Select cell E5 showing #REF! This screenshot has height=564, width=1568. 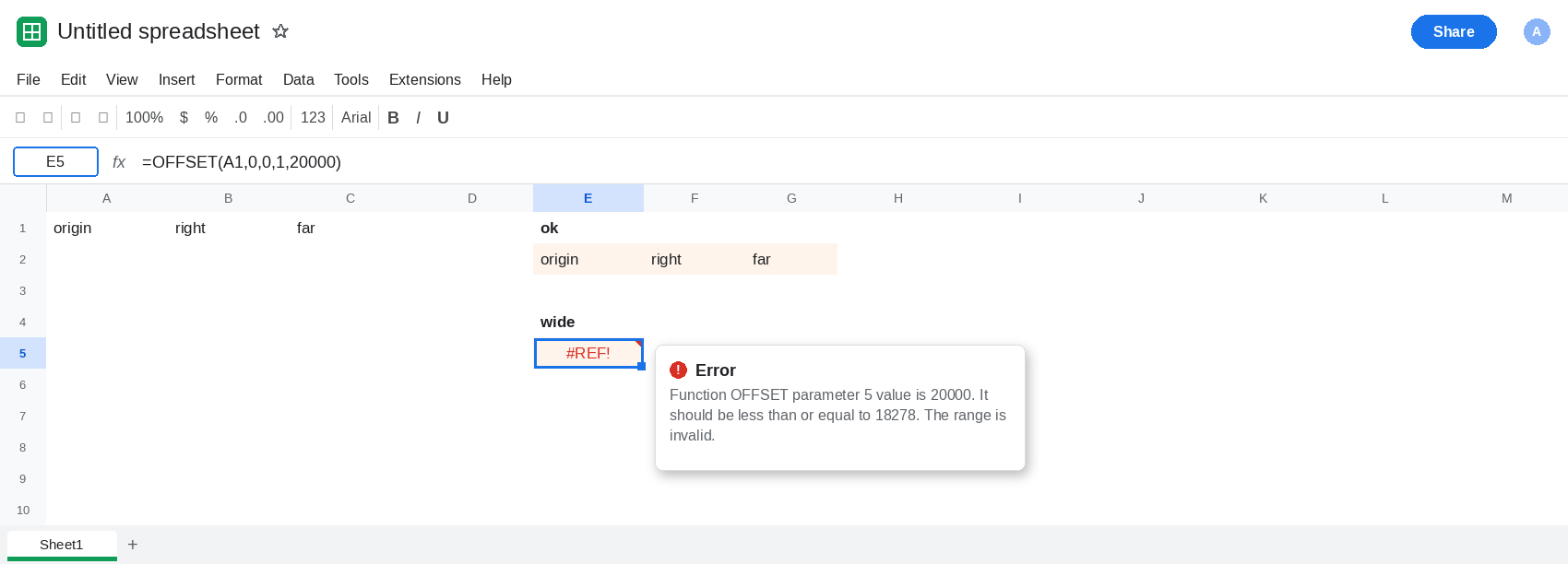(588, 353)
